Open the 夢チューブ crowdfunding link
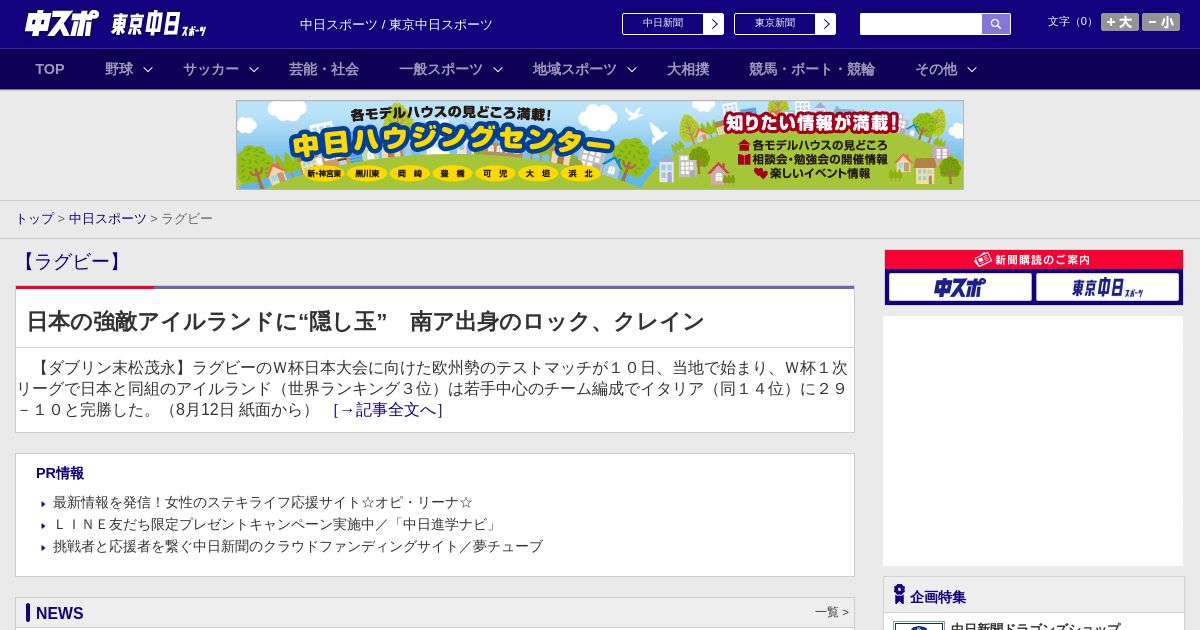 (x=298, y=546)
